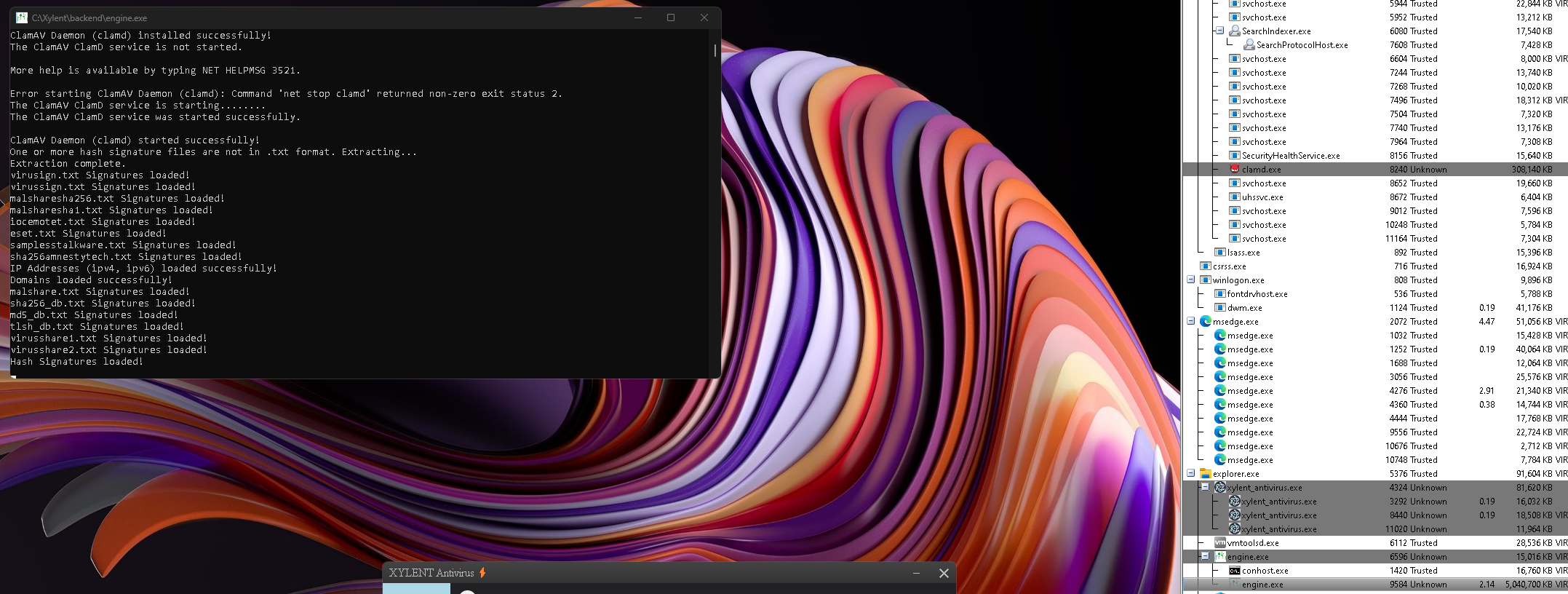The height and width of the screenshot is (594, 1568).
Task: Click the explorer.exe folder icon
Action: tap(1206, 473)
